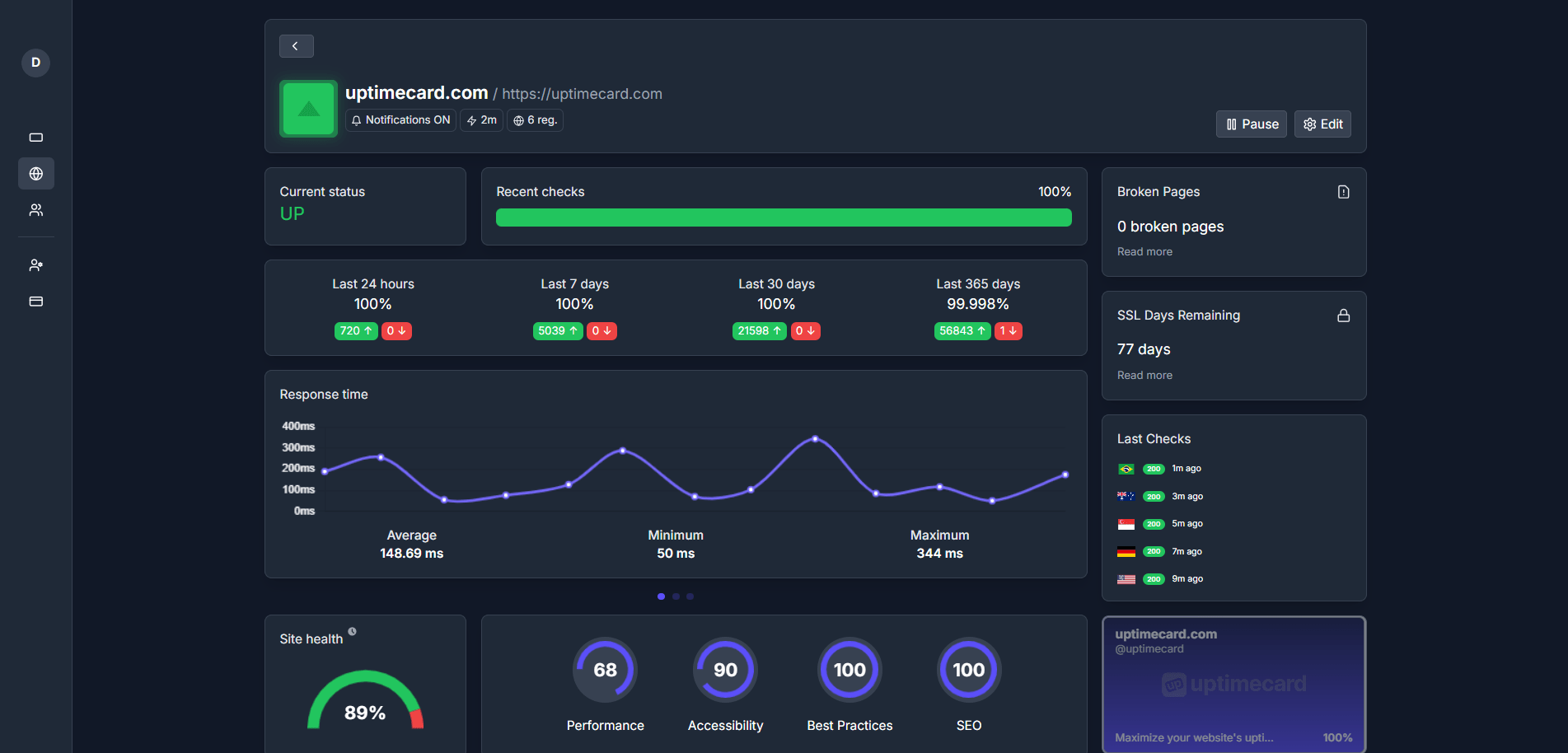1568x753 pixels.
Task: Click the 89% site health gauge
Action: click(365, 700)
